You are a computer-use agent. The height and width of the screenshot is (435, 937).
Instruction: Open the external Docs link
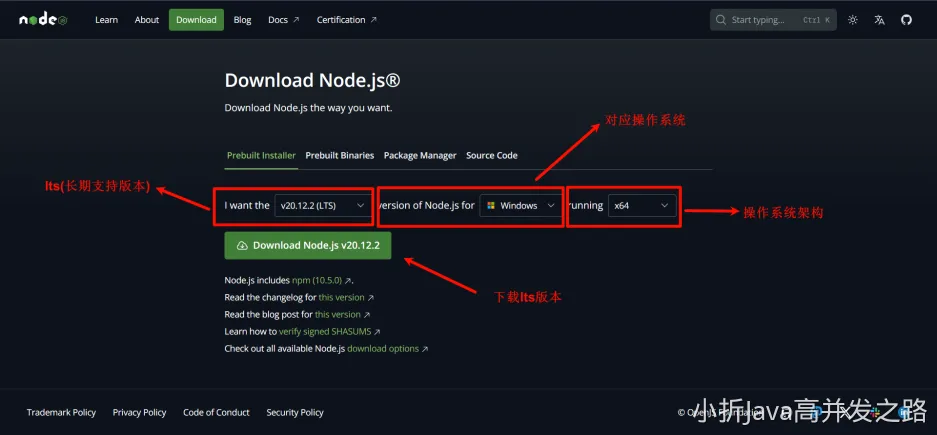[283, 20]
